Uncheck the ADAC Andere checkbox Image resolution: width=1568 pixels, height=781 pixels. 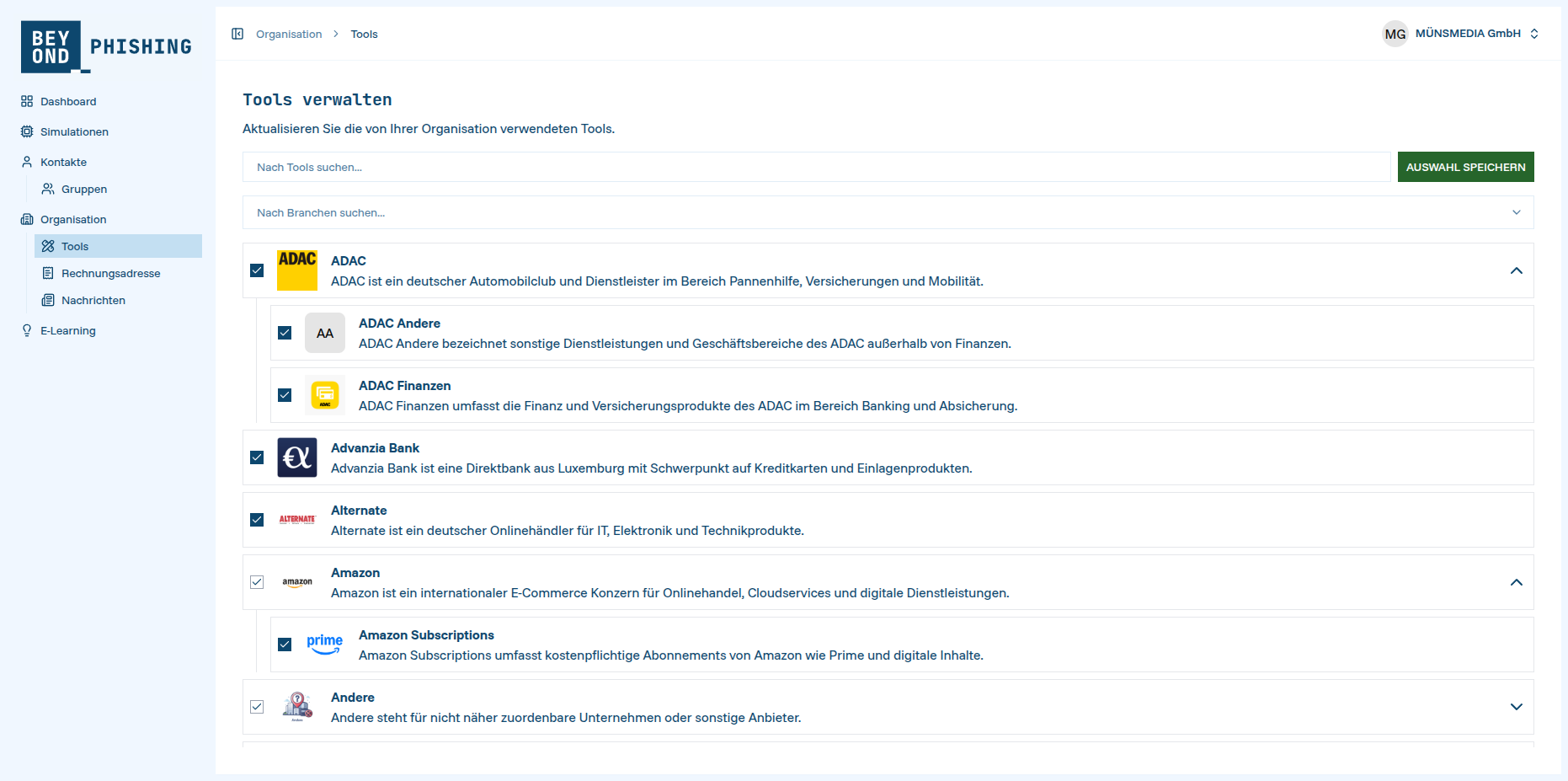285,333
